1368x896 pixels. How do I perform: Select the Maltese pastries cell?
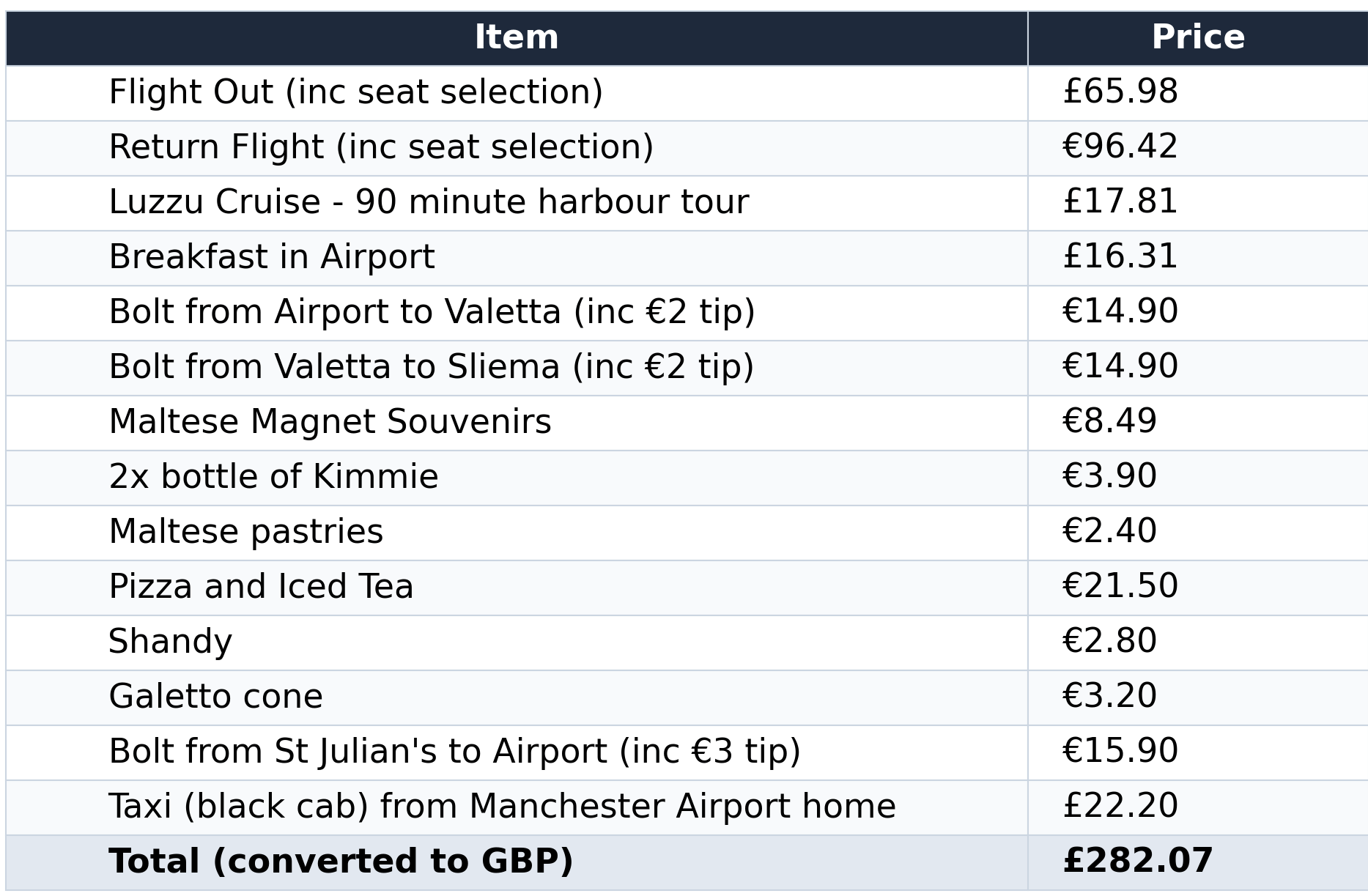pyautogui.click(x=517, y=533)
